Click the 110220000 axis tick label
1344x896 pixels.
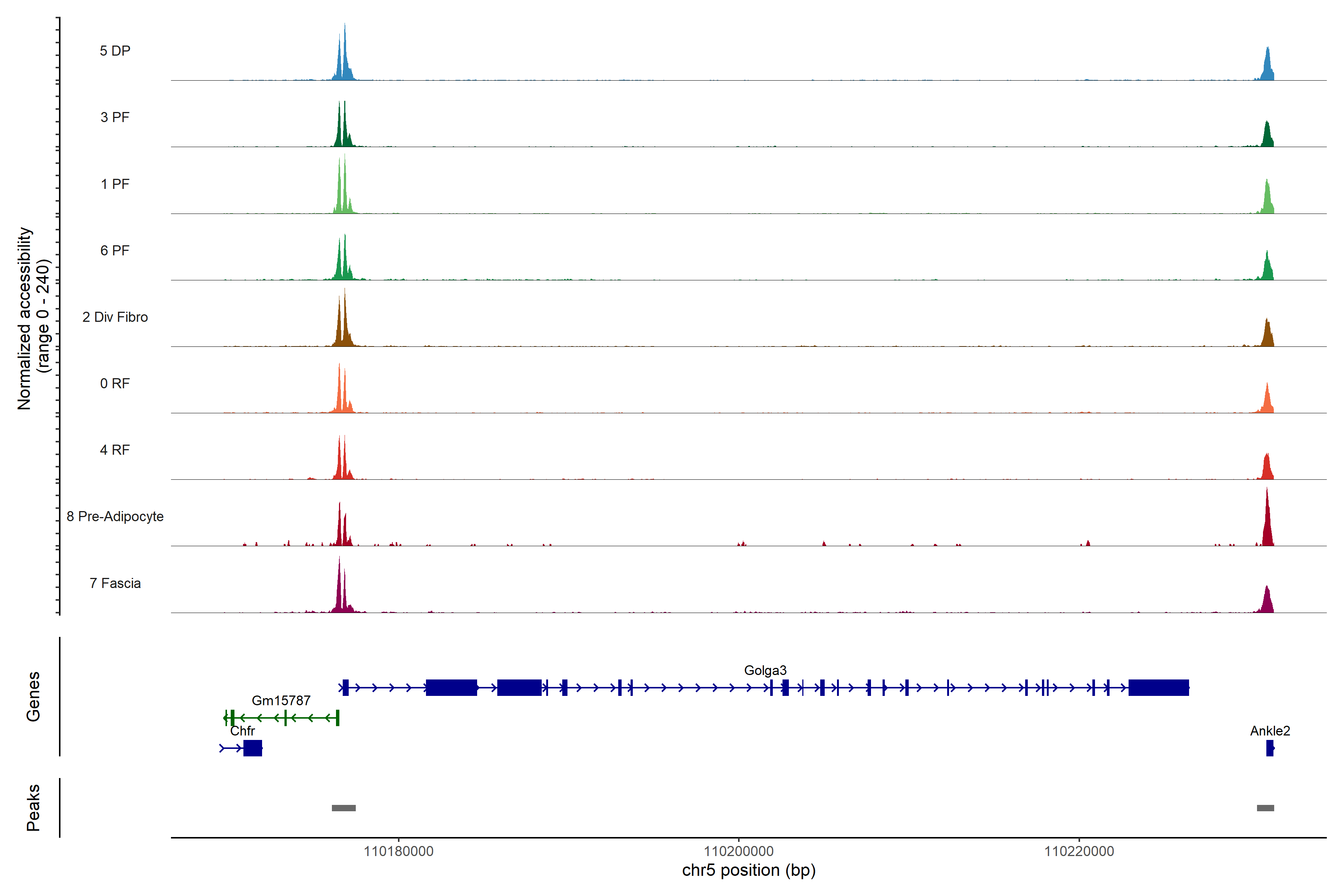click(x=1079, y=852)
